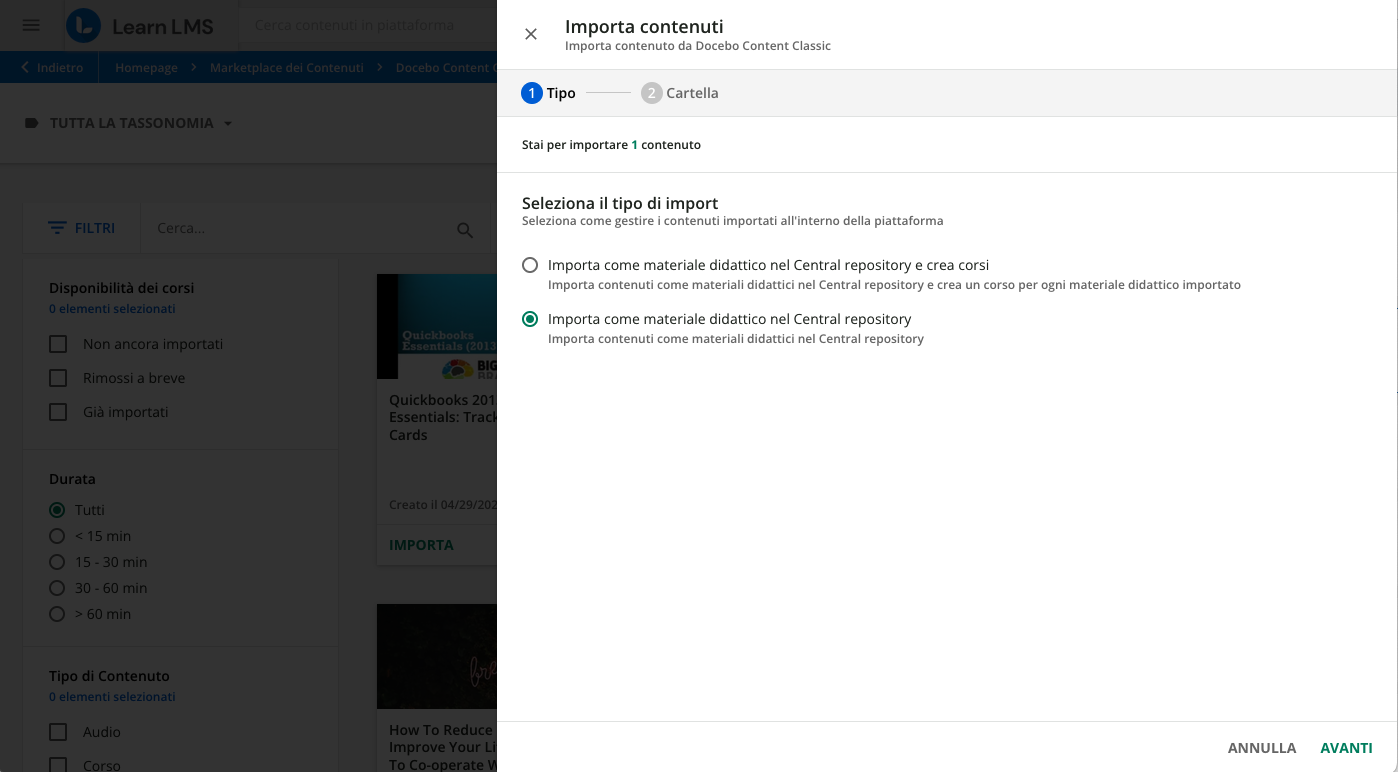Open the hamburger main menu
The image size is (1398, 772).
coord(31,25)
